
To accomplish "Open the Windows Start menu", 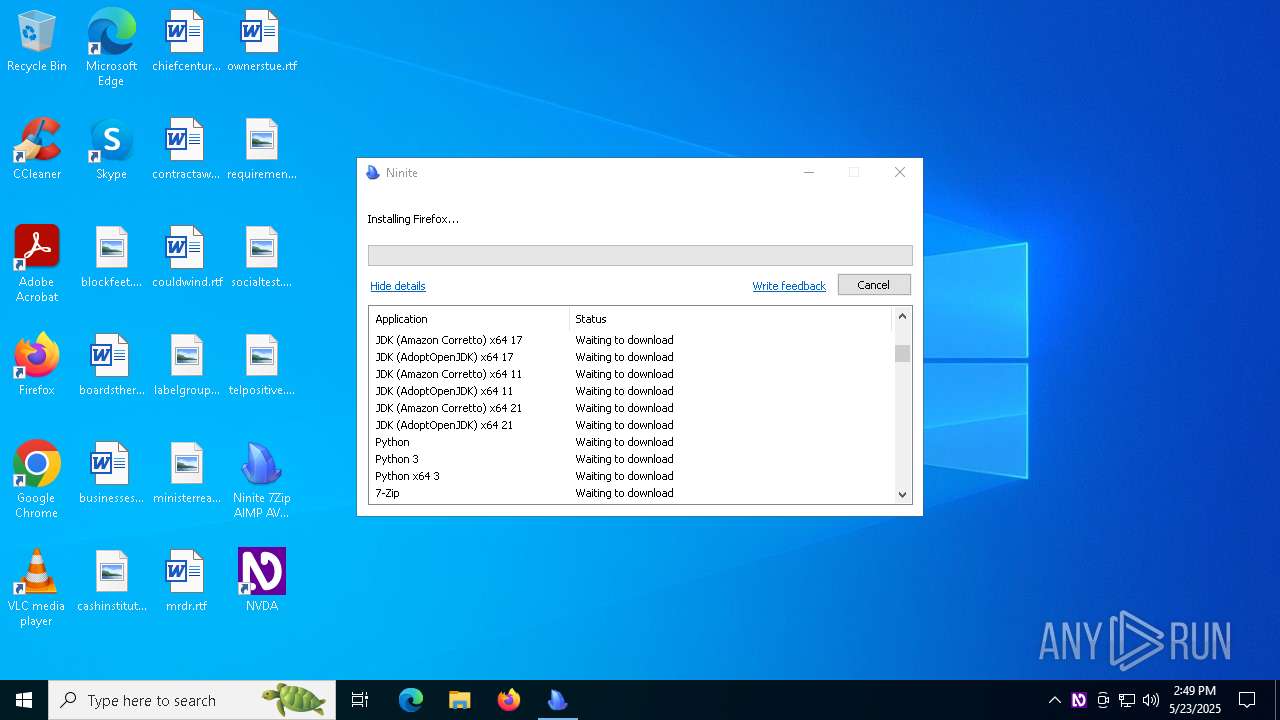I will tap(24, 700).
